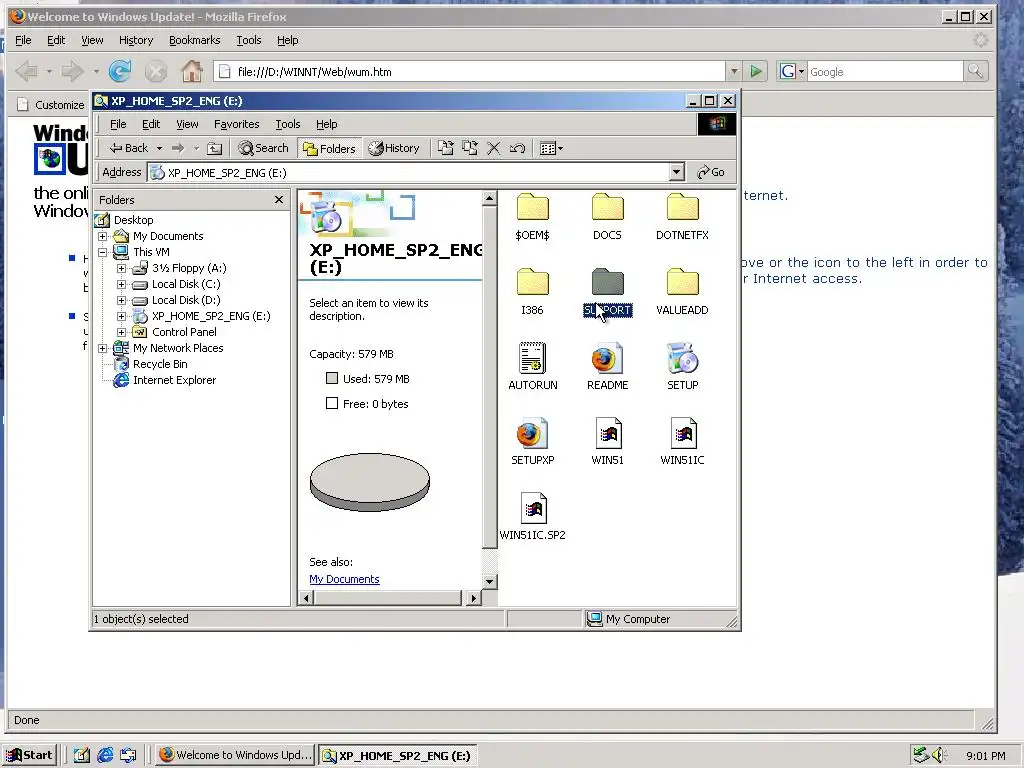This screenshot has width=1024, height=768.
Task: Click Firefox Home button
Action: click(x=191, y=71)
